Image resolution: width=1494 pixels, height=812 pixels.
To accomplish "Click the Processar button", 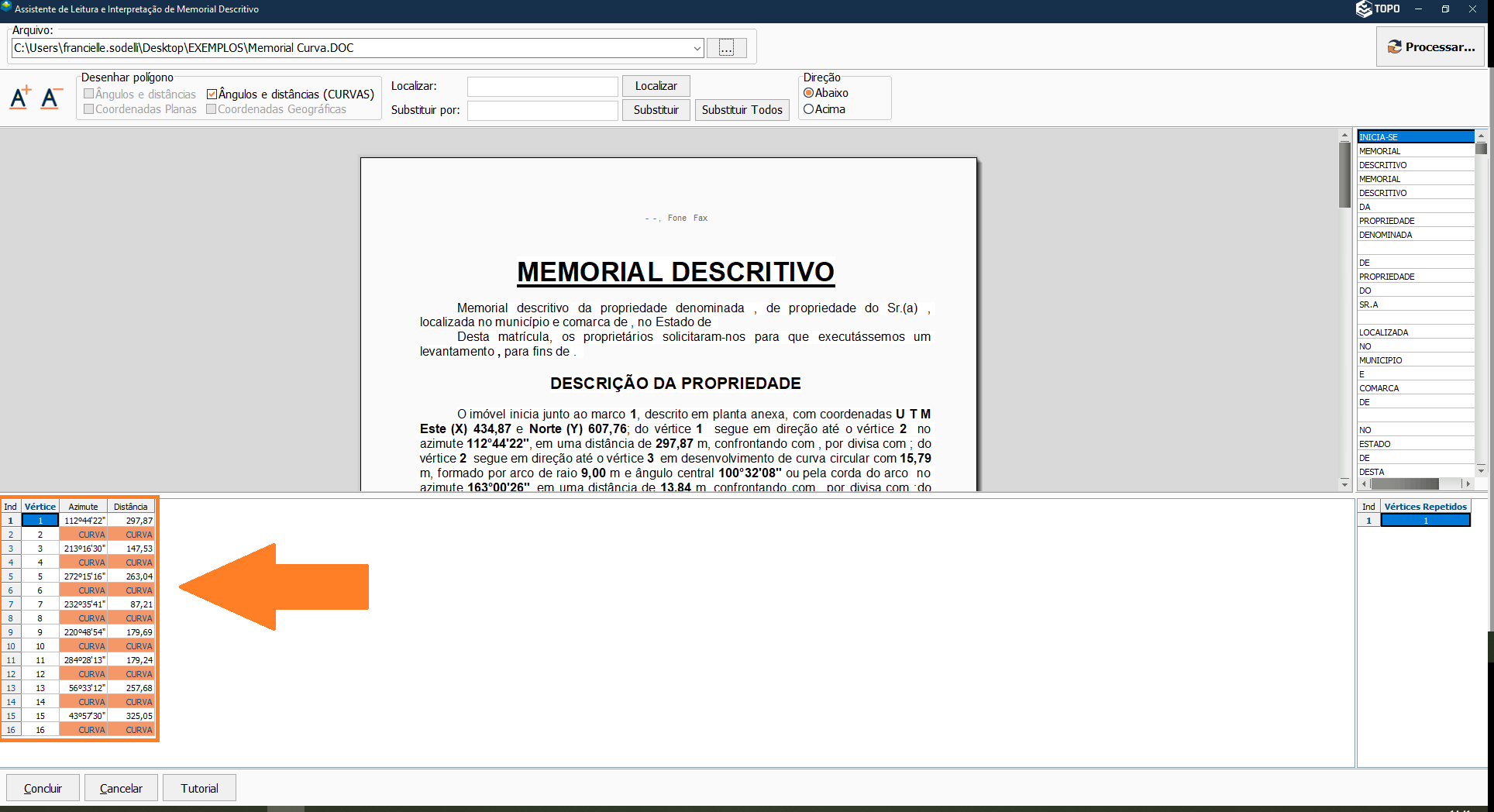I will (1430, 47).
